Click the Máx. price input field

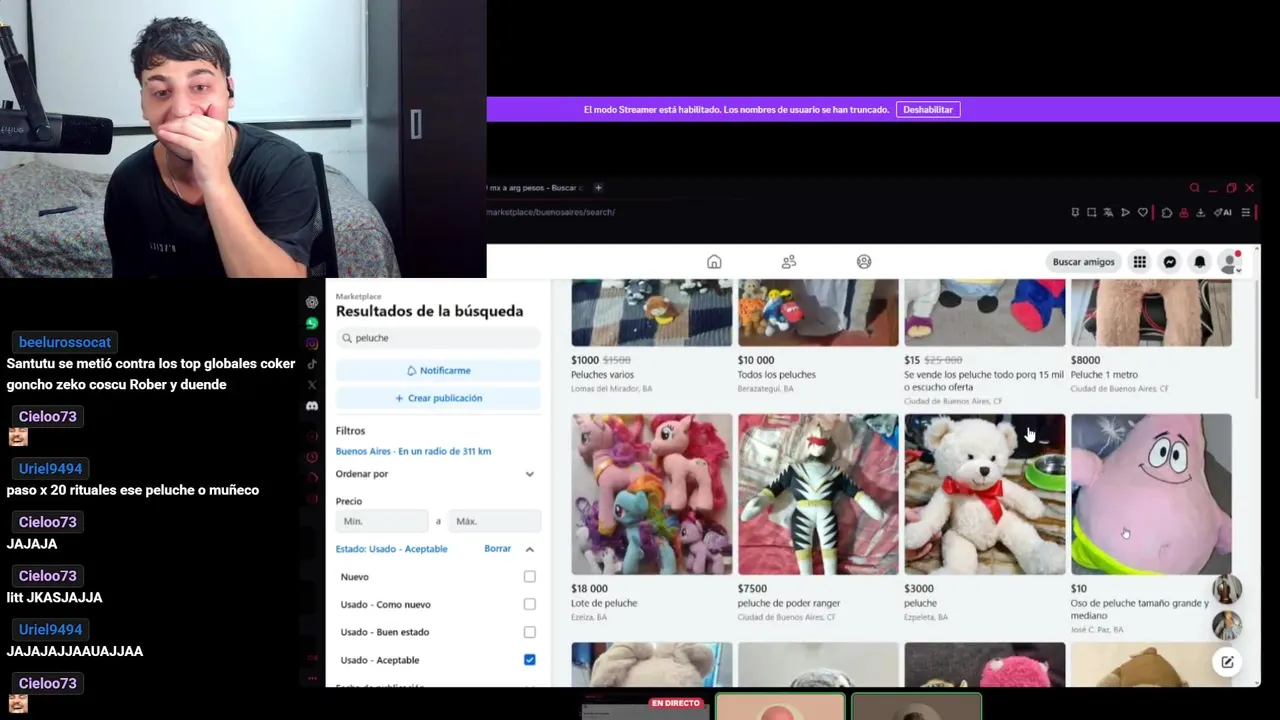[494, 521]
